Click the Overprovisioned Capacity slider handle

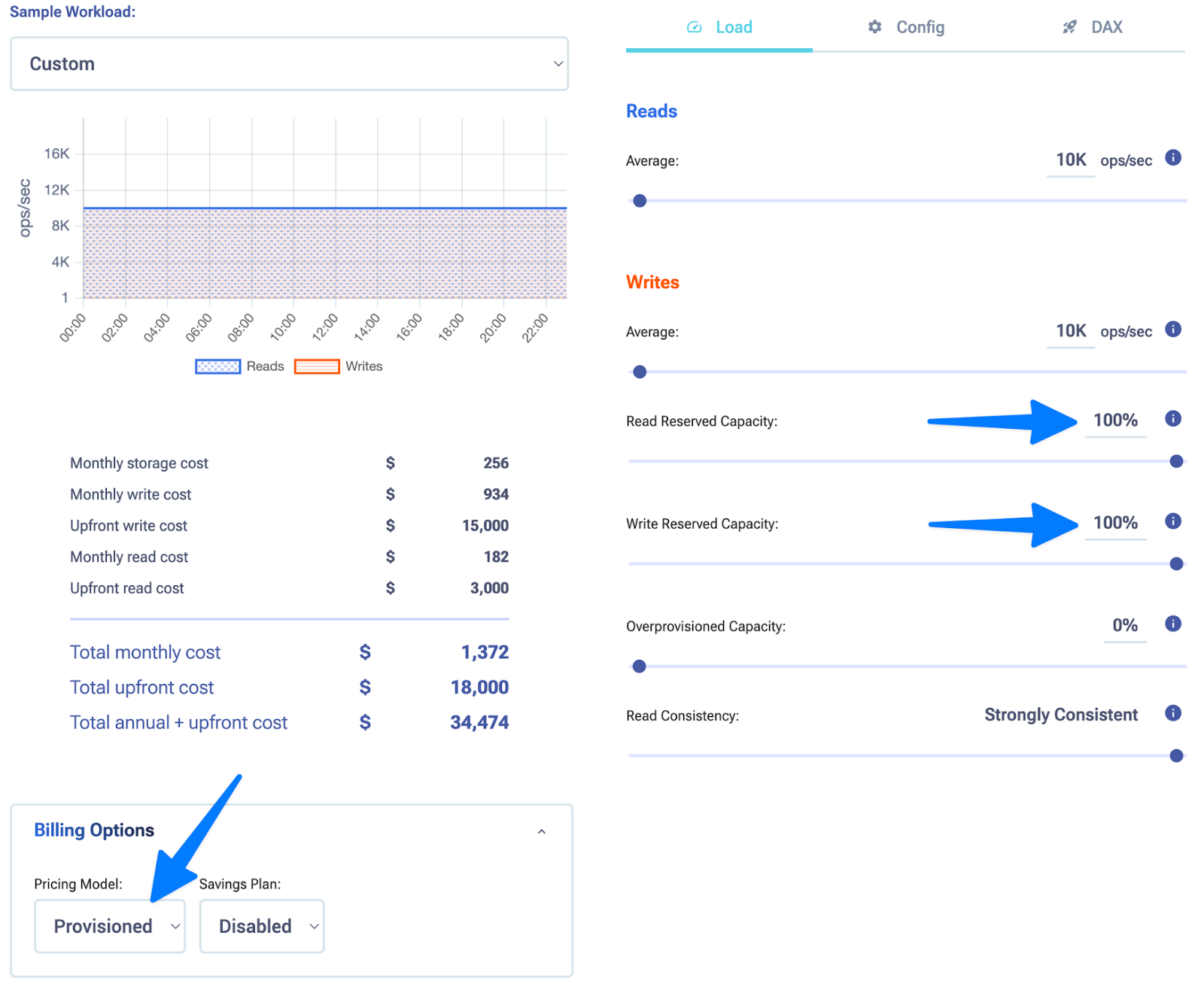click(x=639, y=667)
